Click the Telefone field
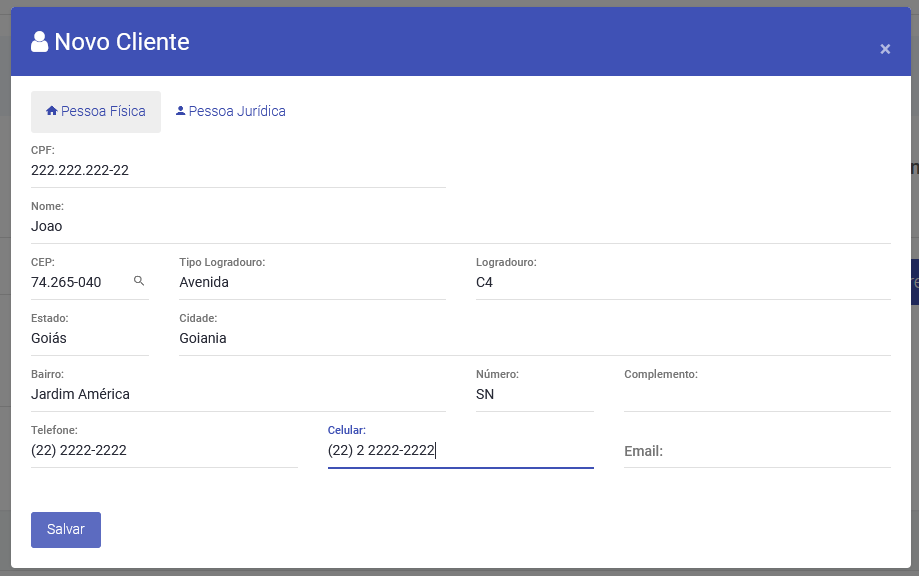This screenshot has width=922, height=578. pos(164,451)
